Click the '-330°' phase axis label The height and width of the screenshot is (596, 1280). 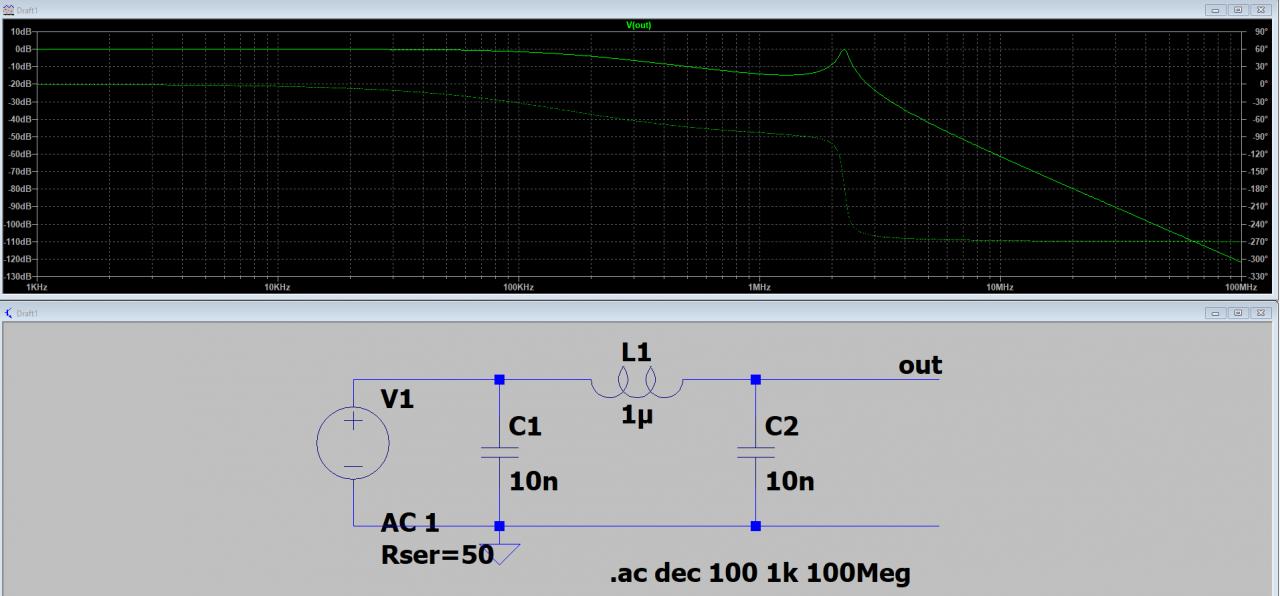[x=1260, y=276]
